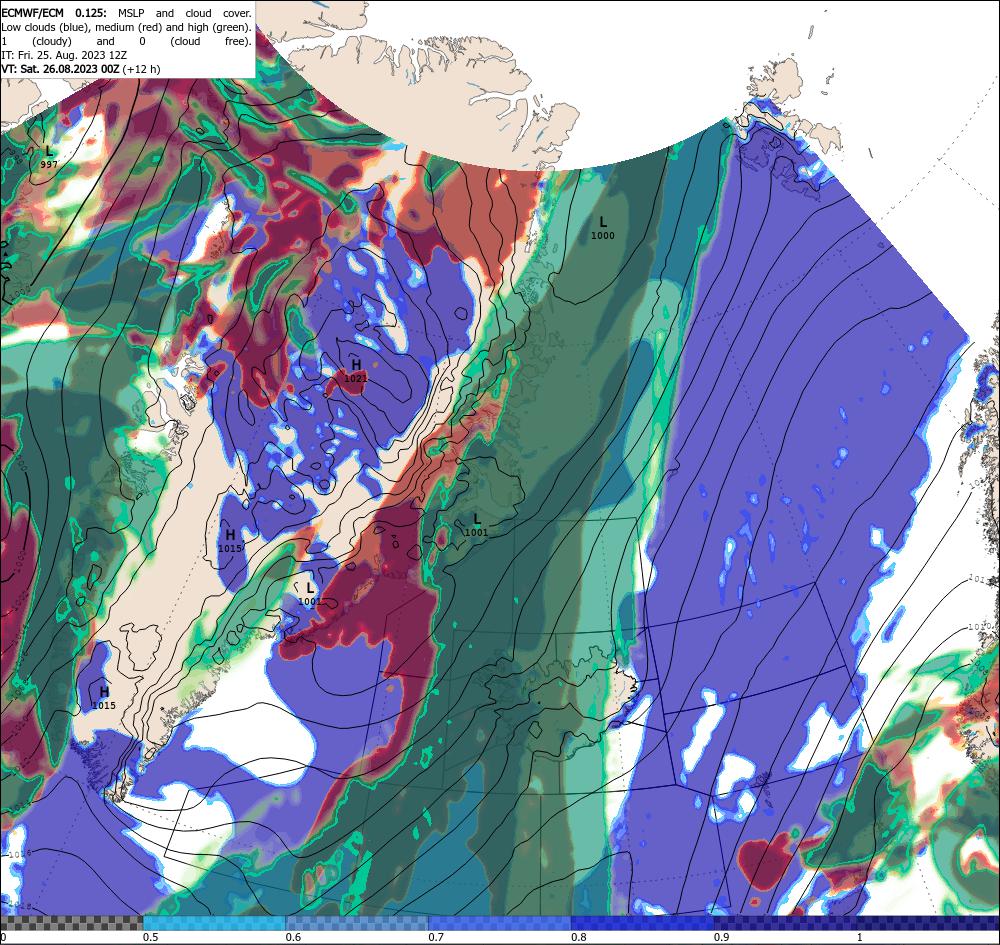
Task: Pick the light blue swatch between 0.5 and 0.6
Action: pos(214,923)
